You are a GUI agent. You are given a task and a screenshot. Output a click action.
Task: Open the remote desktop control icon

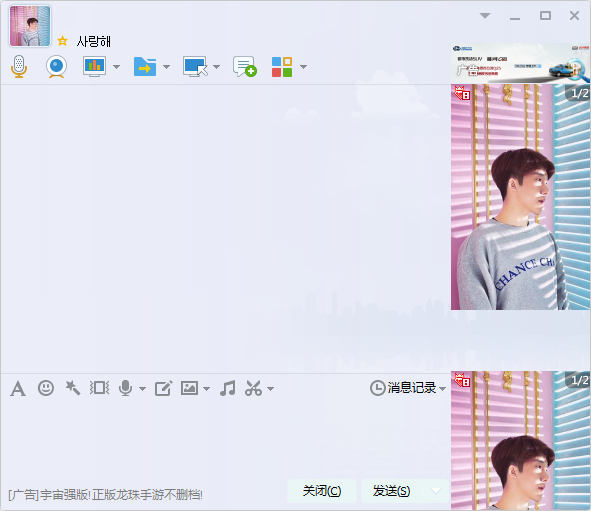coord(195,67)
